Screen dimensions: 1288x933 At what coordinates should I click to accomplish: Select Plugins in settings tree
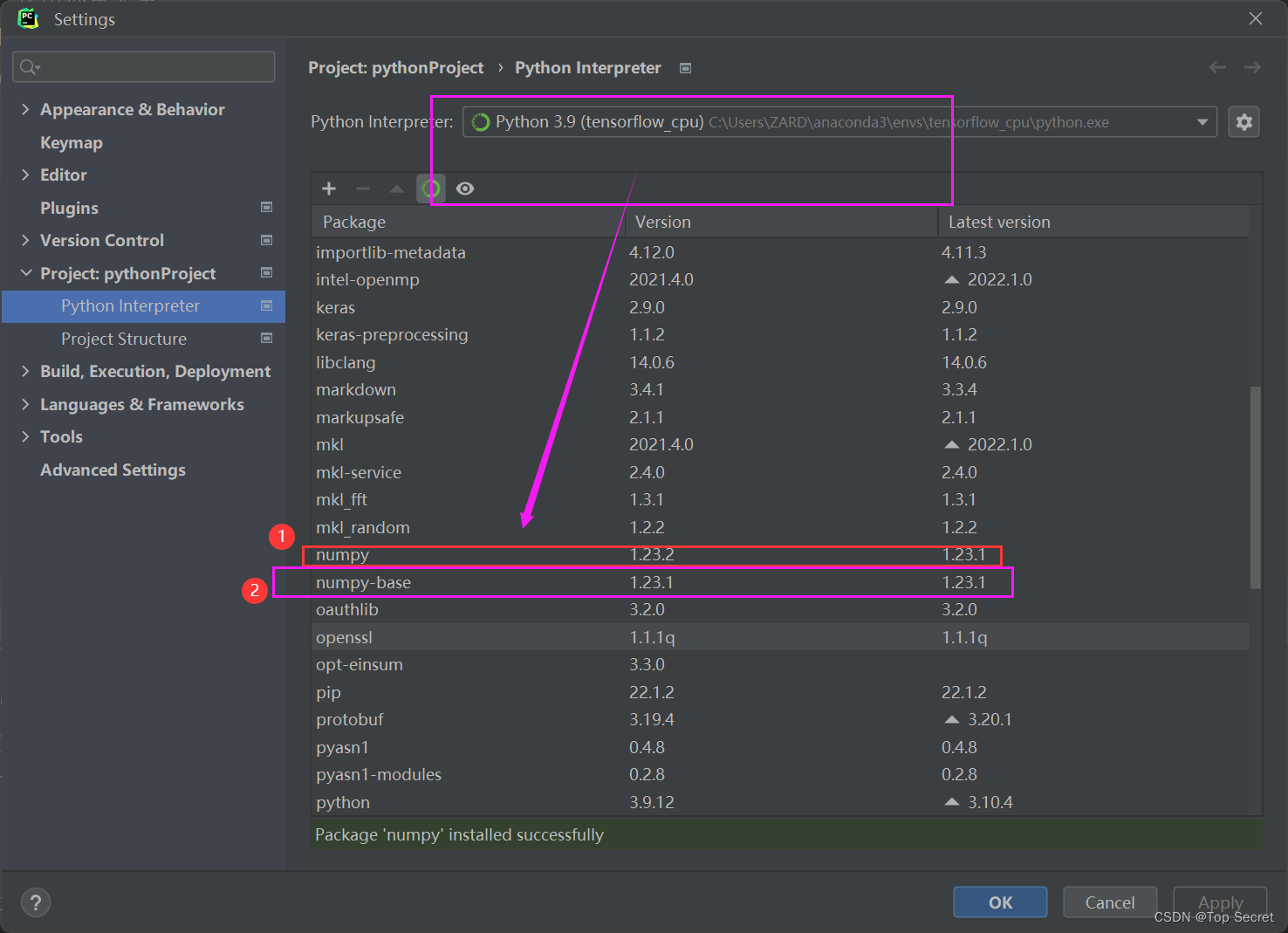[69, 208]
